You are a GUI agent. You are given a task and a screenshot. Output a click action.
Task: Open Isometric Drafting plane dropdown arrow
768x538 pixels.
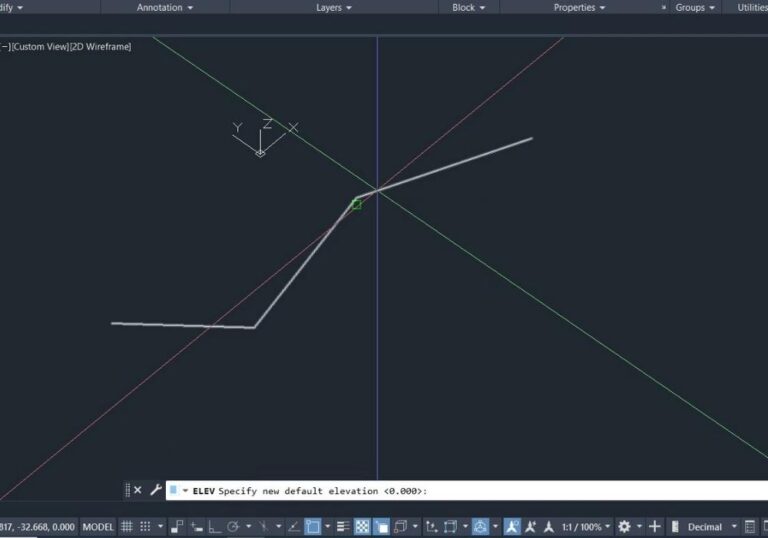coord(278,527)
